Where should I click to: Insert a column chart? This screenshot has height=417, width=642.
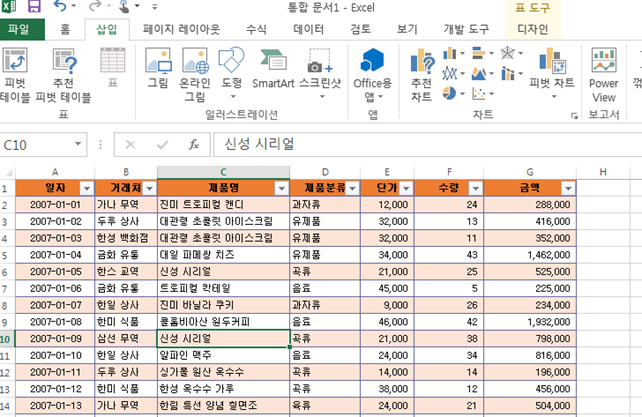coord(454,53)
